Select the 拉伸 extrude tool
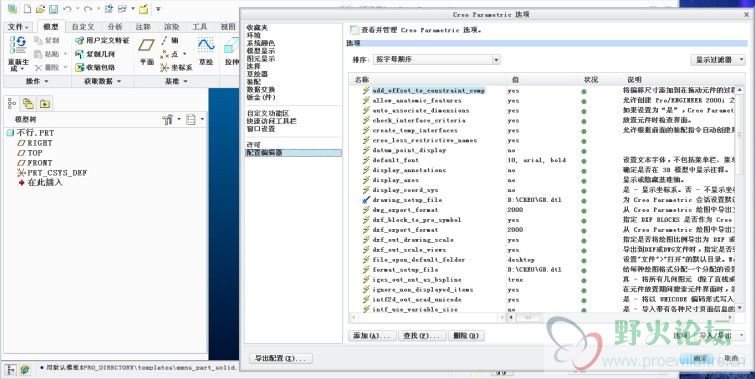Viewport: 755px width, 379px height. click(232, 52)
